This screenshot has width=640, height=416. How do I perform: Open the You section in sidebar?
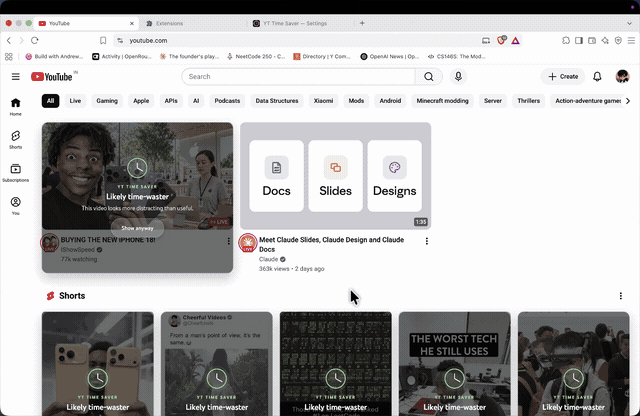click(16, 206)
